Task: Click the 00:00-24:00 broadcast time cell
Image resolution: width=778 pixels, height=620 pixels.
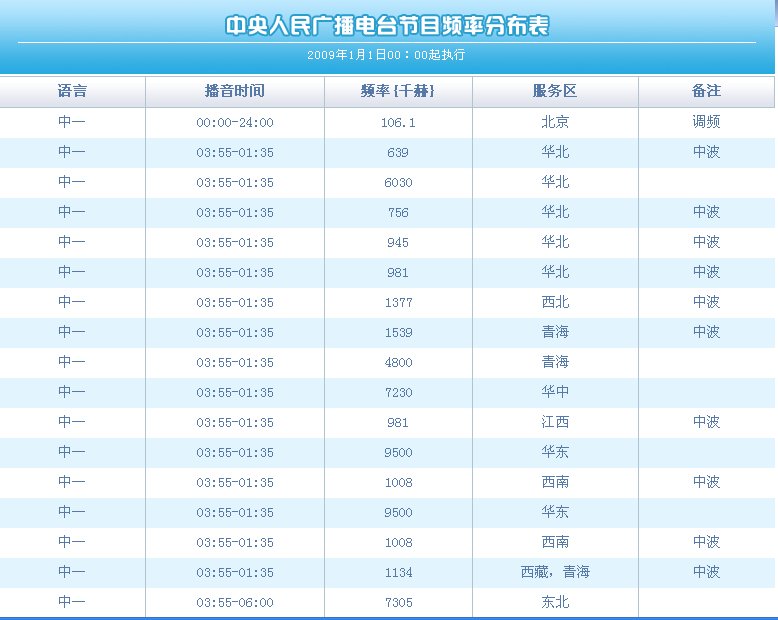Action: (234, 122)
